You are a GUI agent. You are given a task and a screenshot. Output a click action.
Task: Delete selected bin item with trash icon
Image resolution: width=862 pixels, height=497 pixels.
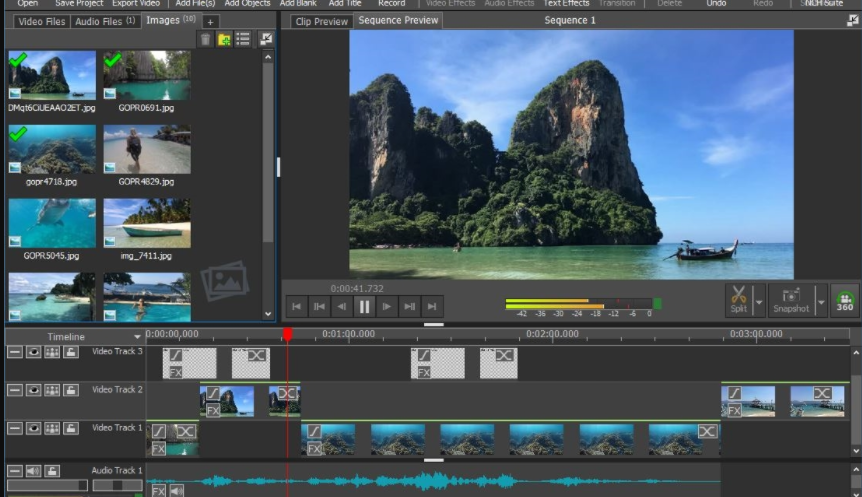pos(205,39)
